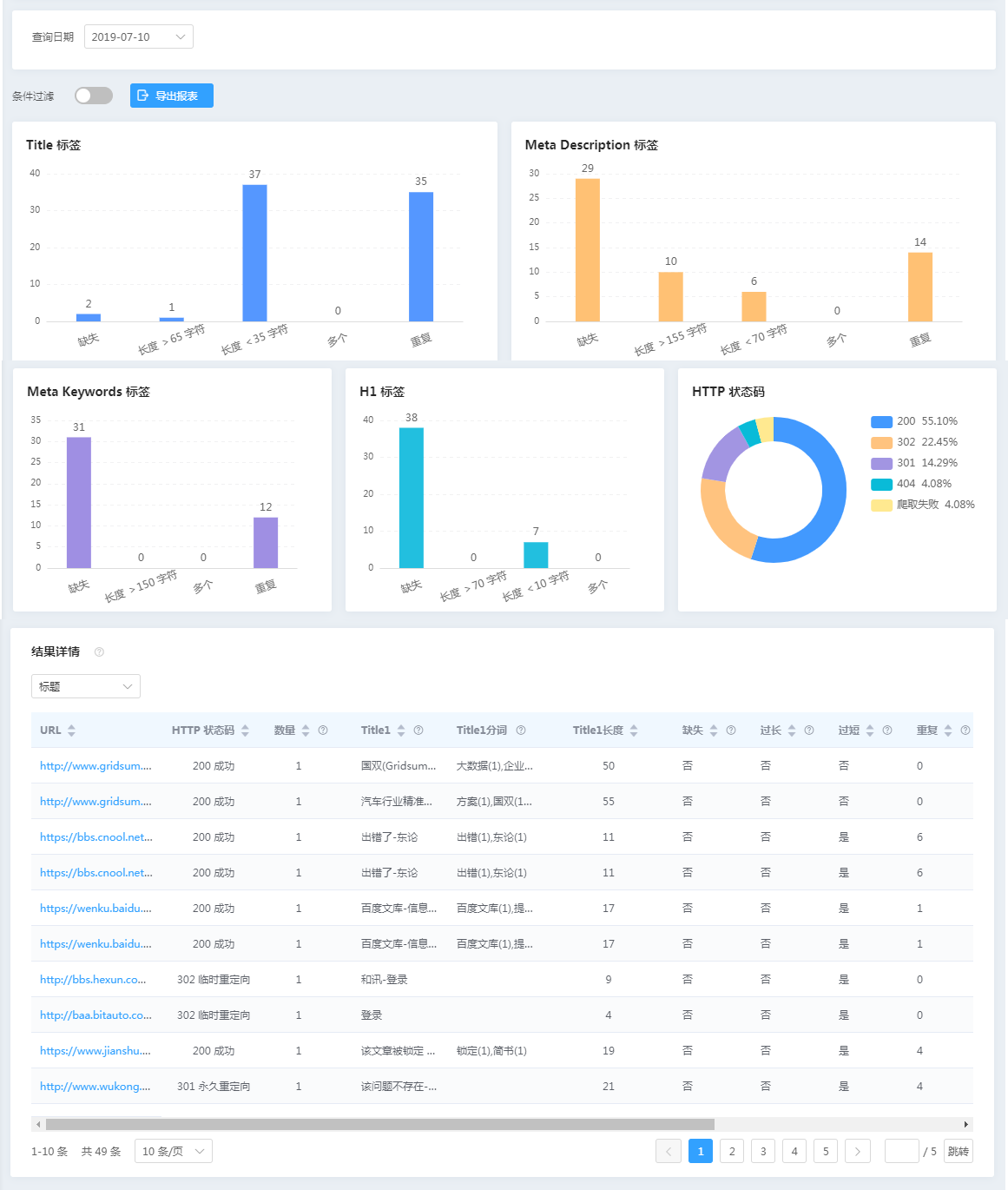Go to previous page arrow
Screen dimensions: 1008x1190
click(x=669, y=1151)
